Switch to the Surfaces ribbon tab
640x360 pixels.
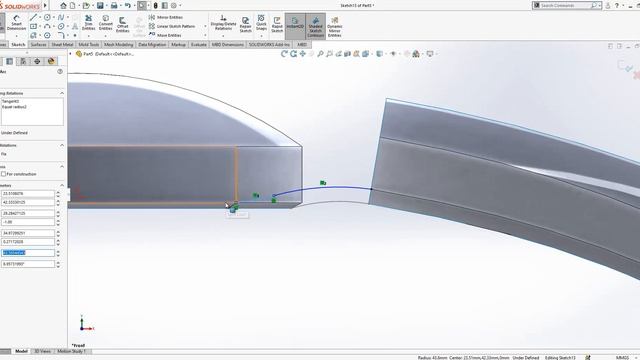tap(38, 44)
